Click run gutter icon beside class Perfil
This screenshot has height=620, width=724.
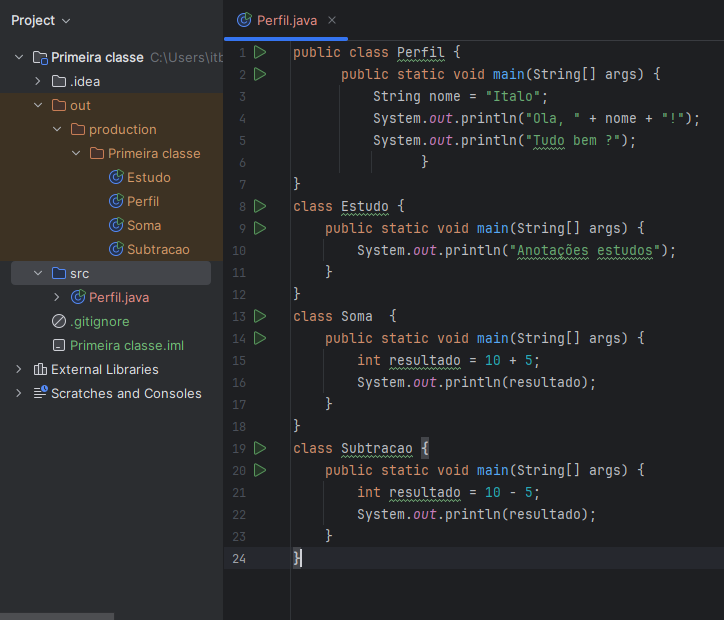click(260, 52)
